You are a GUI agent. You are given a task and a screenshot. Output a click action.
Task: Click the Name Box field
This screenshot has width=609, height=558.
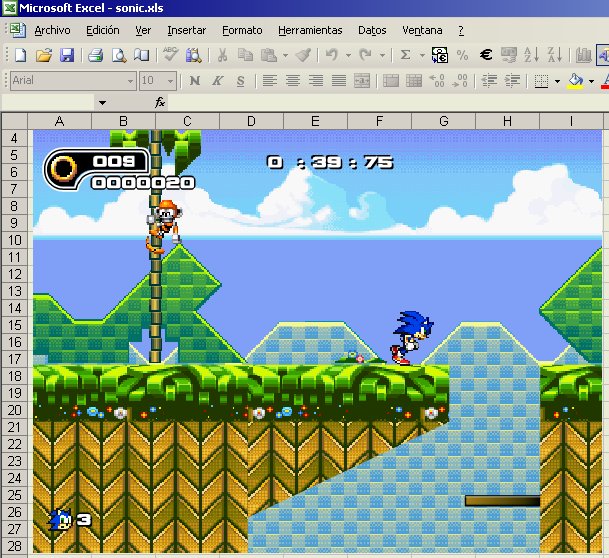(49, 103)
